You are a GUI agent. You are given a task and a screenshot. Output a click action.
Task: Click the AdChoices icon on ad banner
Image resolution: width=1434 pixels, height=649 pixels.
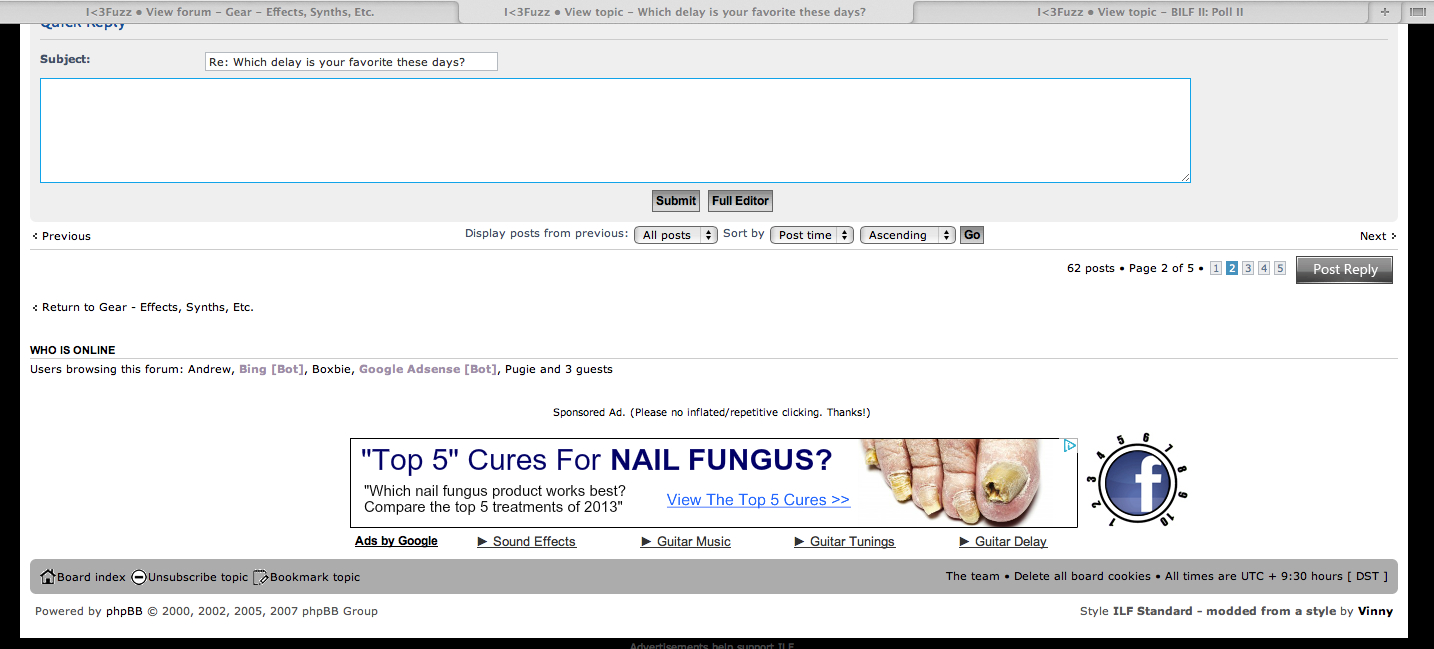pyautogui.click(x=1069, y=446)
